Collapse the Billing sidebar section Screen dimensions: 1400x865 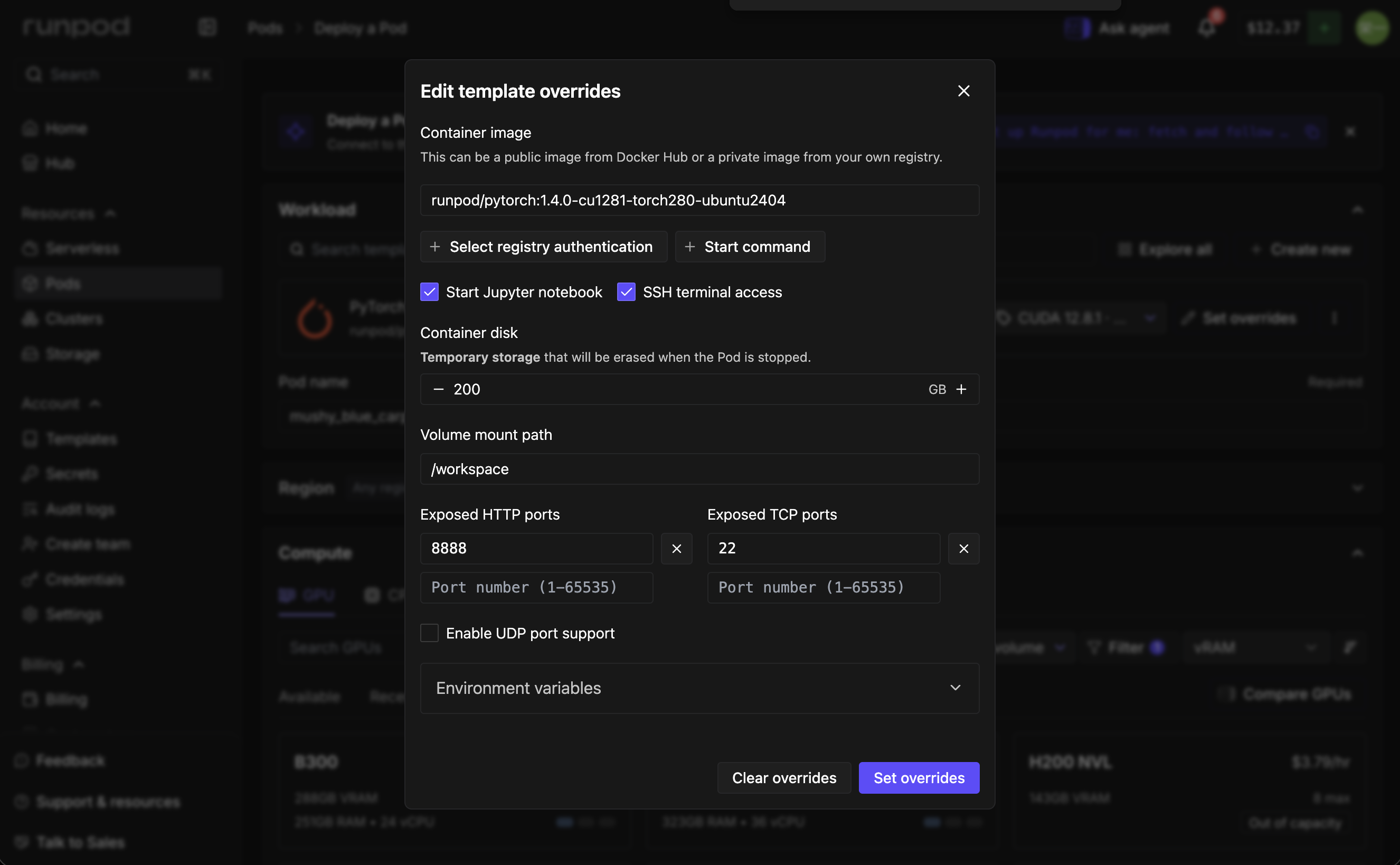coord(53,665)
